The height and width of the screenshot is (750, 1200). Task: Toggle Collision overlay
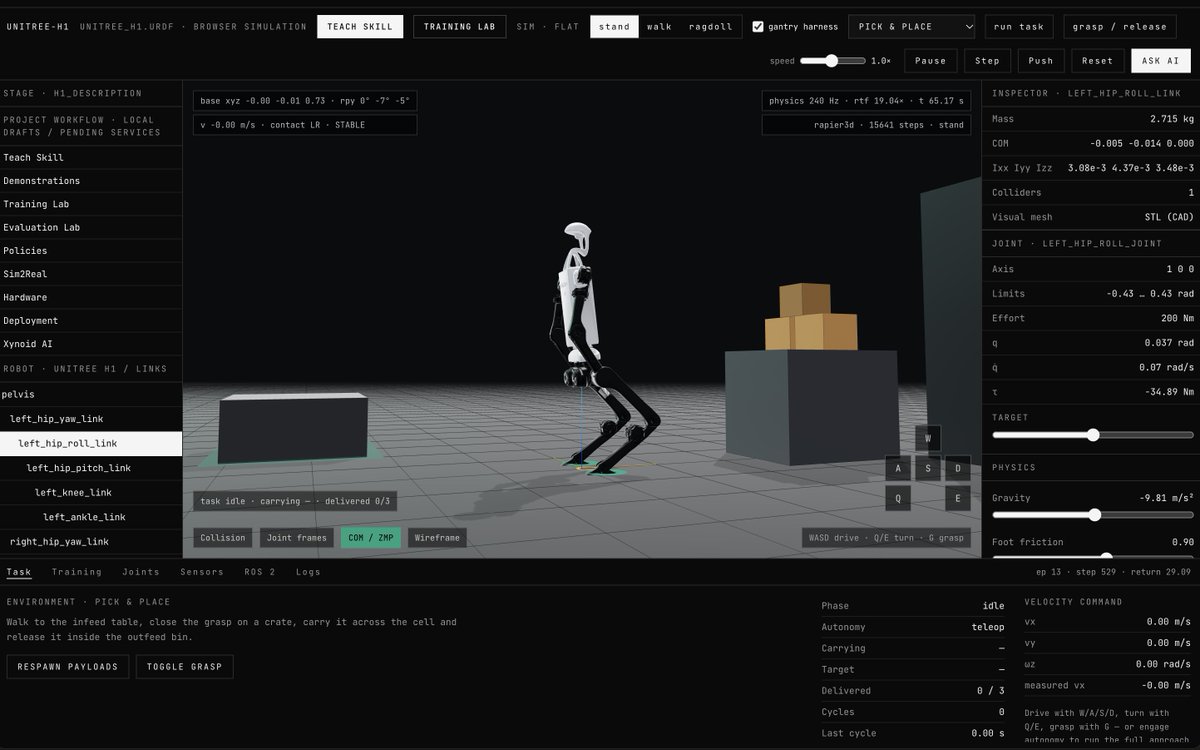tap(222, 538)
